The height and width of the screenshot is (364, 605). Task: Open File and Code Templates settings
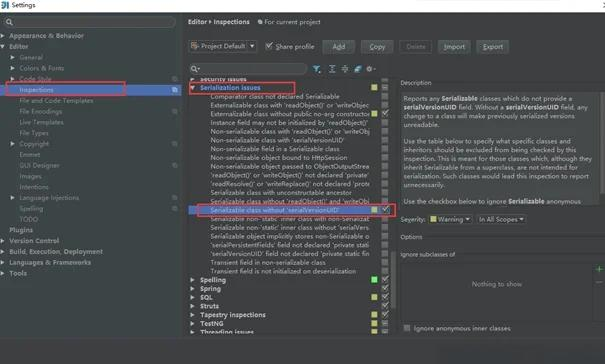click(56, 100)
